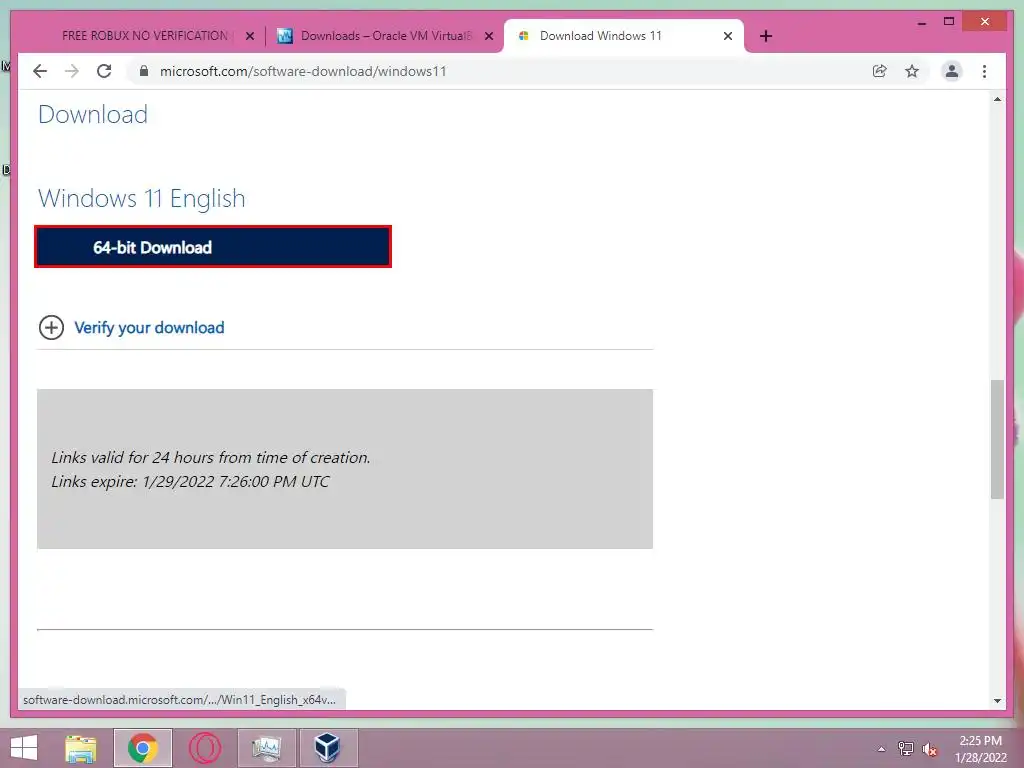
Task: Switch to the FREE ROBUX NO VERIFICATION tab
Action: [x=144, y=36]
